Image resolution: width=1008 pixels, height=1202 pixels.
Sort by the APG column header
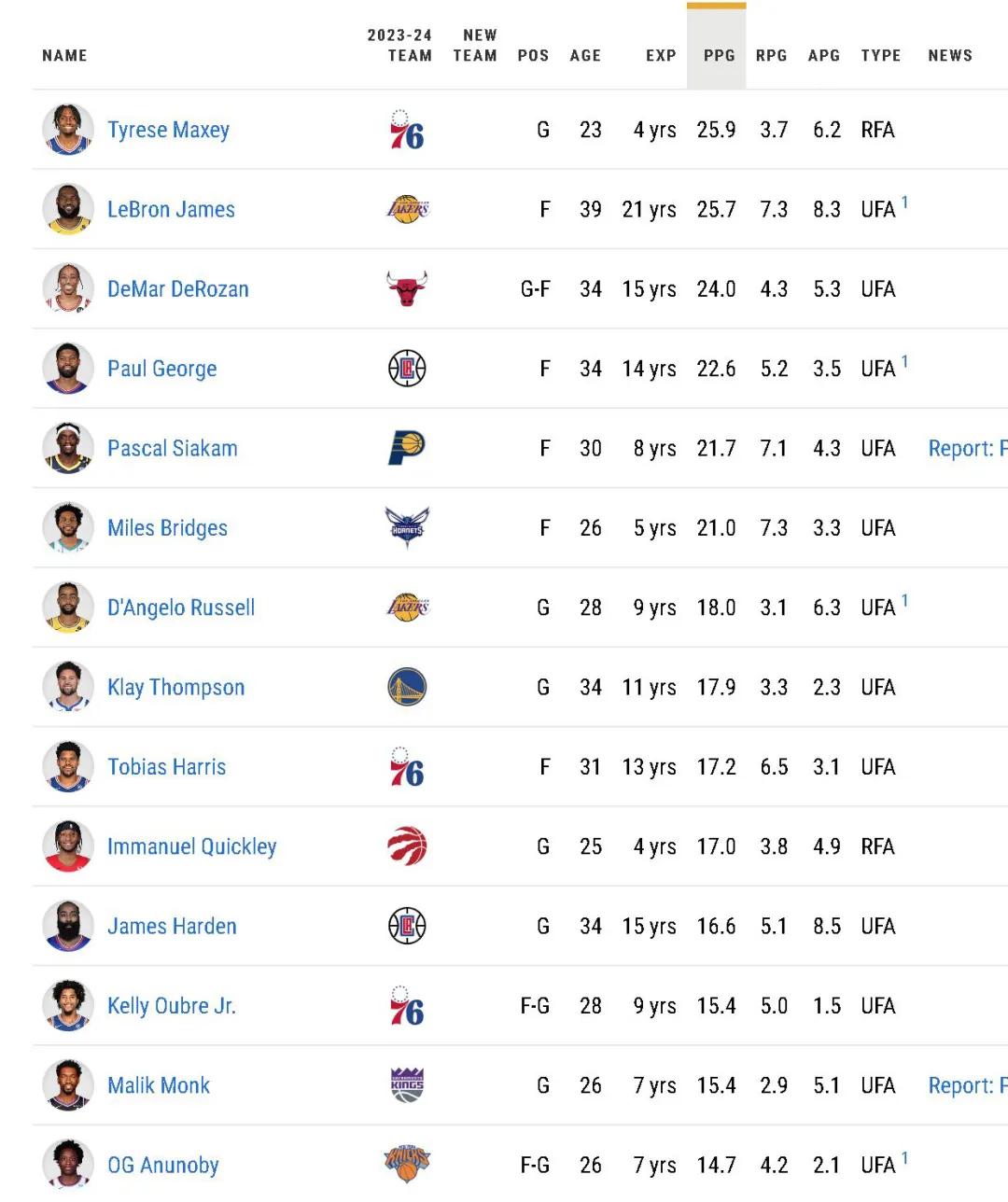pyautogui.click(x=824, y=56)
